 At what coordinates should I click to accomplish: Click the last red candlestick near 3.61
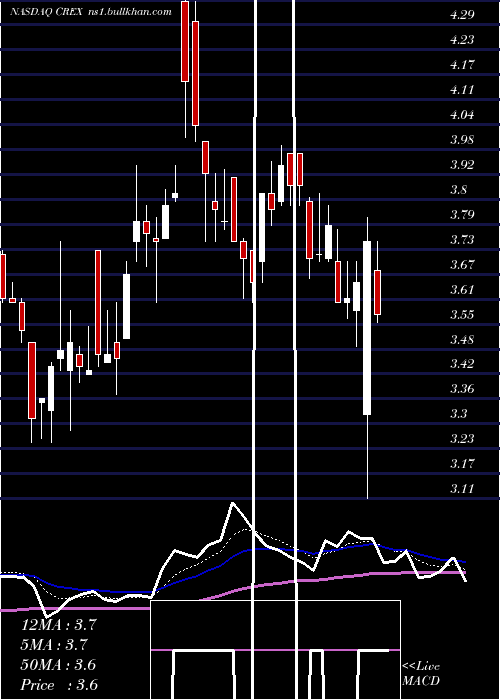coord(377,292)
